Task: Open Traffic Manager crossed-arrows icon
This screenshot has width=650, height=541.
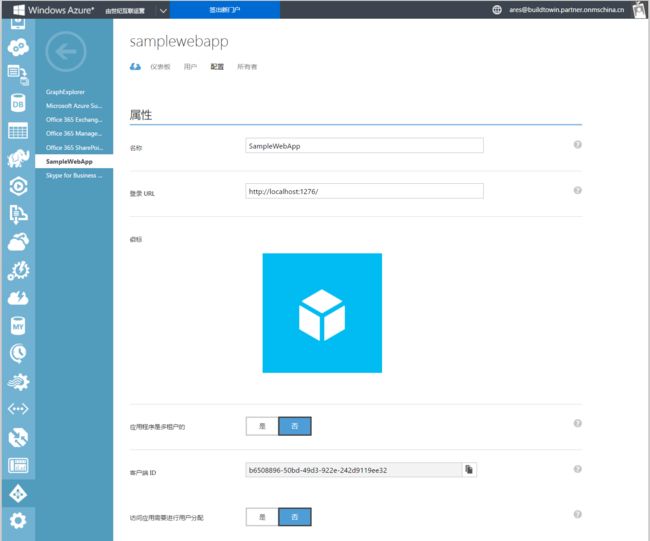Action: click(x=18, y=437)
